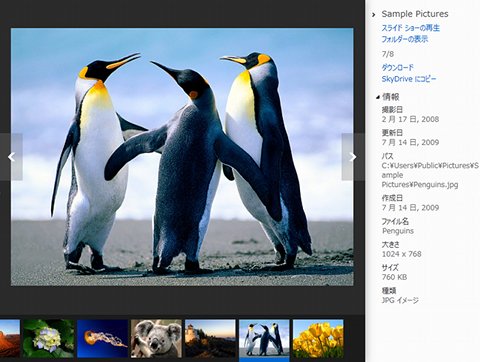This screenshot has width=480, height=362.
Task: Open フォルダーの表示 link
Action: click(405, 39)
